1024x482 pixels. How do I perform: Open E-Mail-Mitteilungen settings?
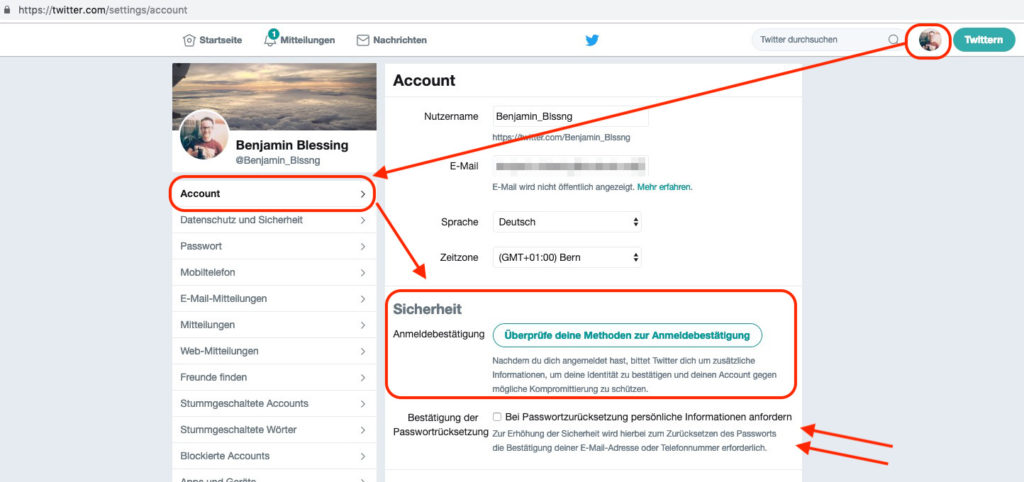point(273,298)
